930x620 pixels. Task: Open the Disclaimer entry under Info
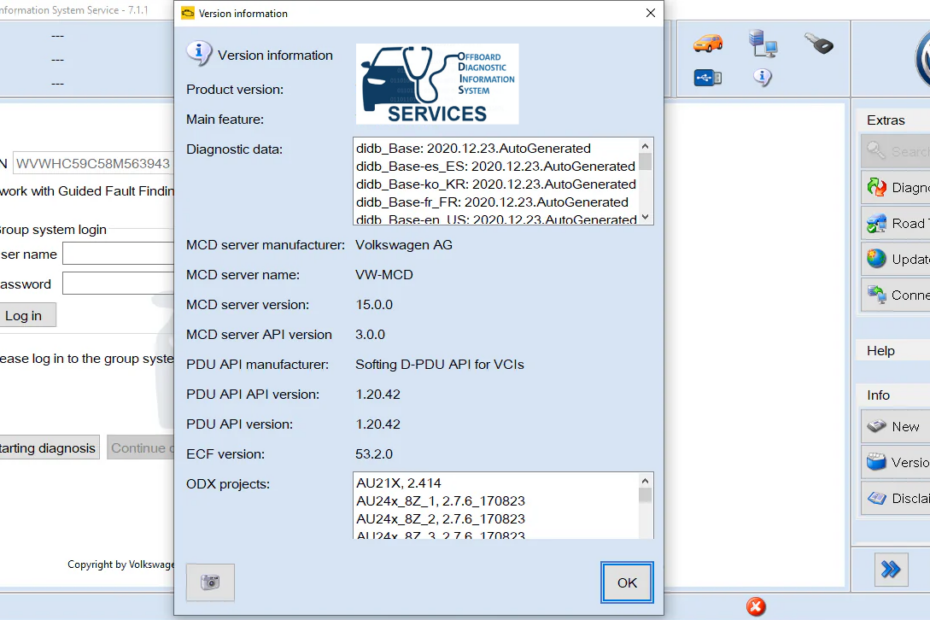896,498
